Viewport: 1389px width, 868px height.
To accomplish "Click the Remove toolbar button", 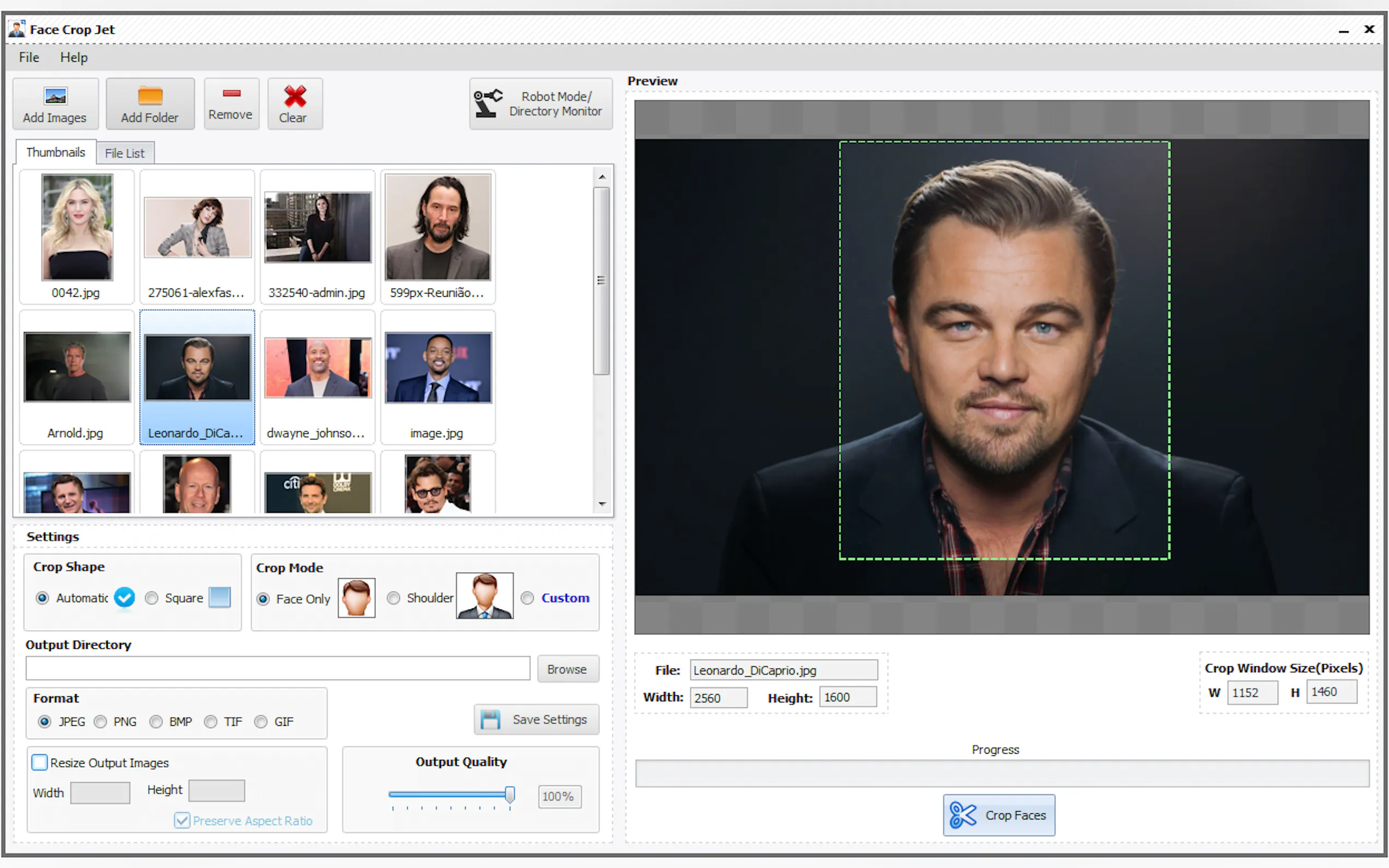I will [231, 104].
